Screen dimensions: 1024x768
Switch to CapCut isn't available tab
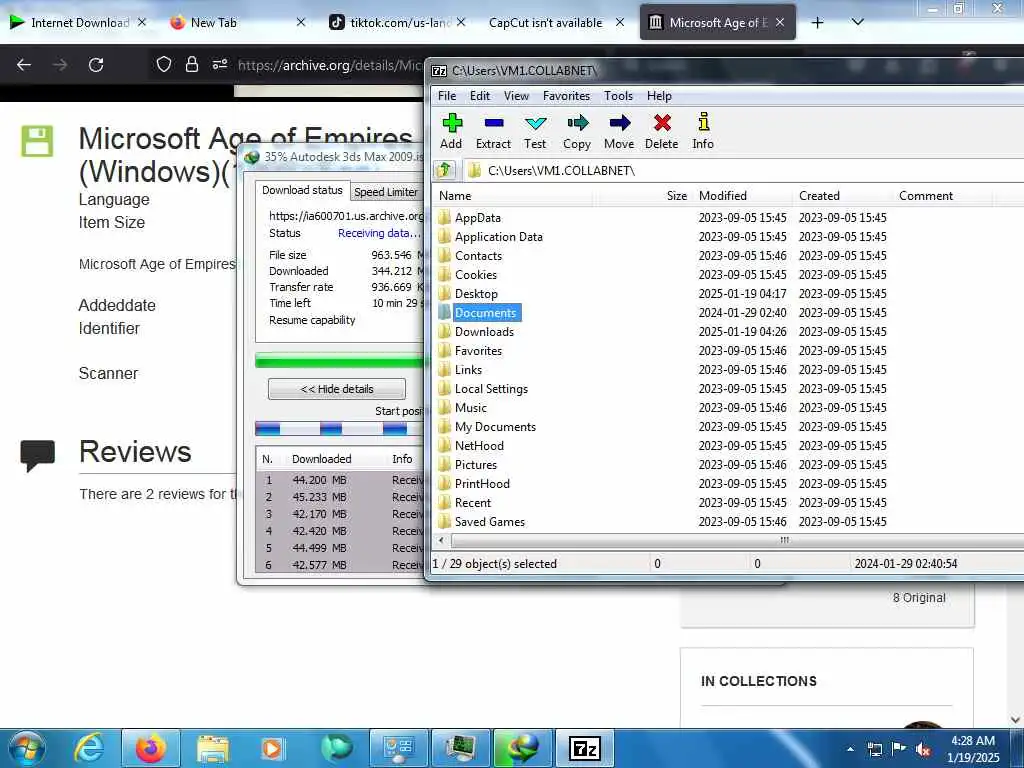point(545,22)
